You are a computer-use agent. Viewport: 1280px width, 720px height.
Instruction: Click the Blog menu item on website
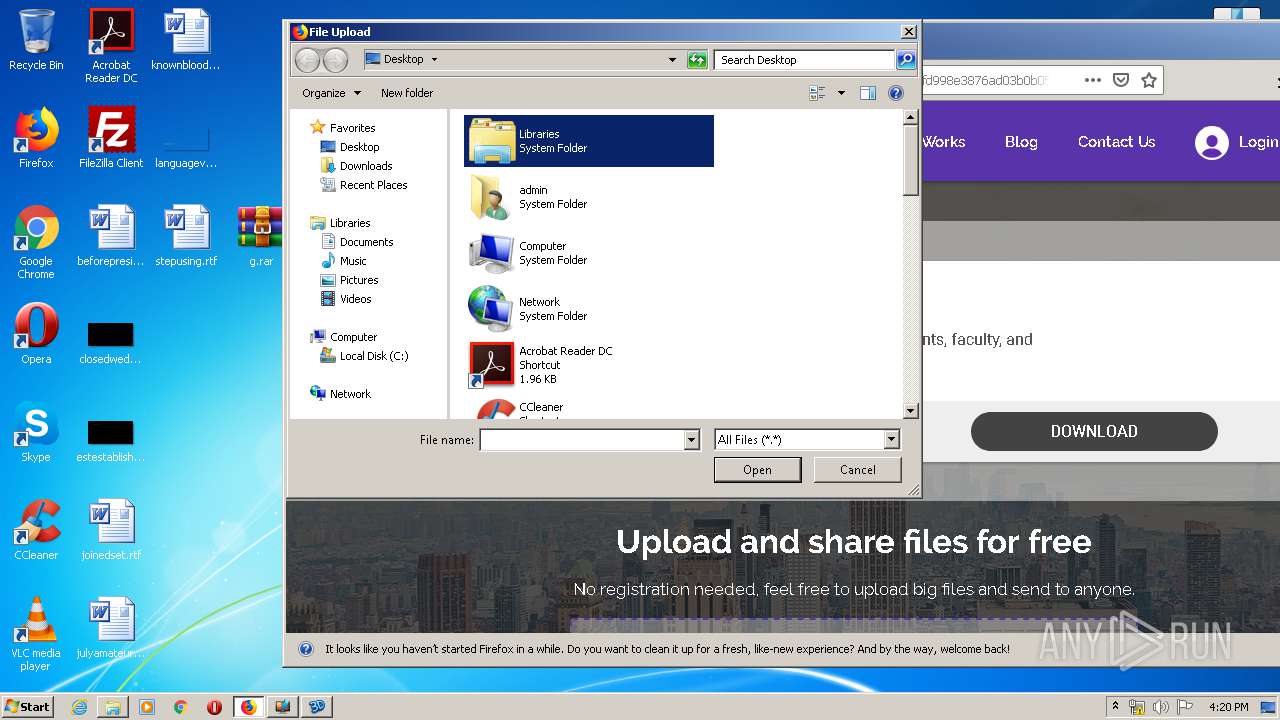point(1021,142)
